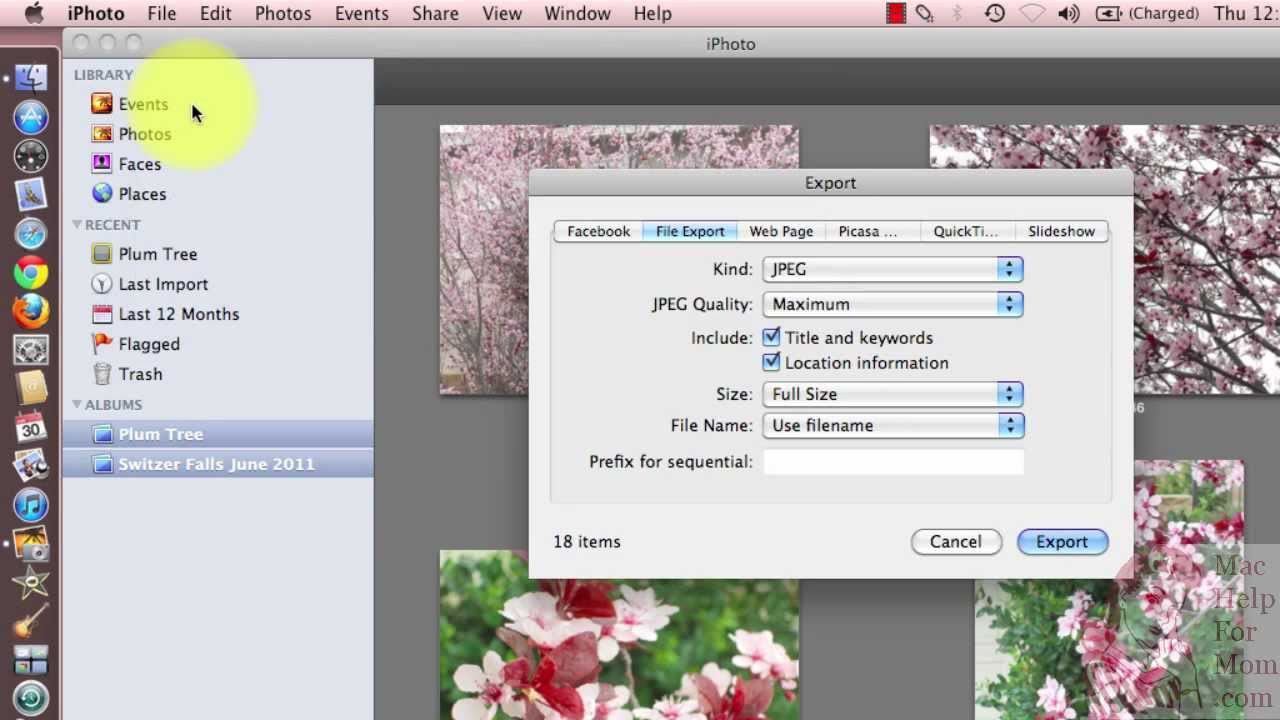Select the Plum Tree album
The width and height of the screenshot is (1280, 720).
coord(218,434)
